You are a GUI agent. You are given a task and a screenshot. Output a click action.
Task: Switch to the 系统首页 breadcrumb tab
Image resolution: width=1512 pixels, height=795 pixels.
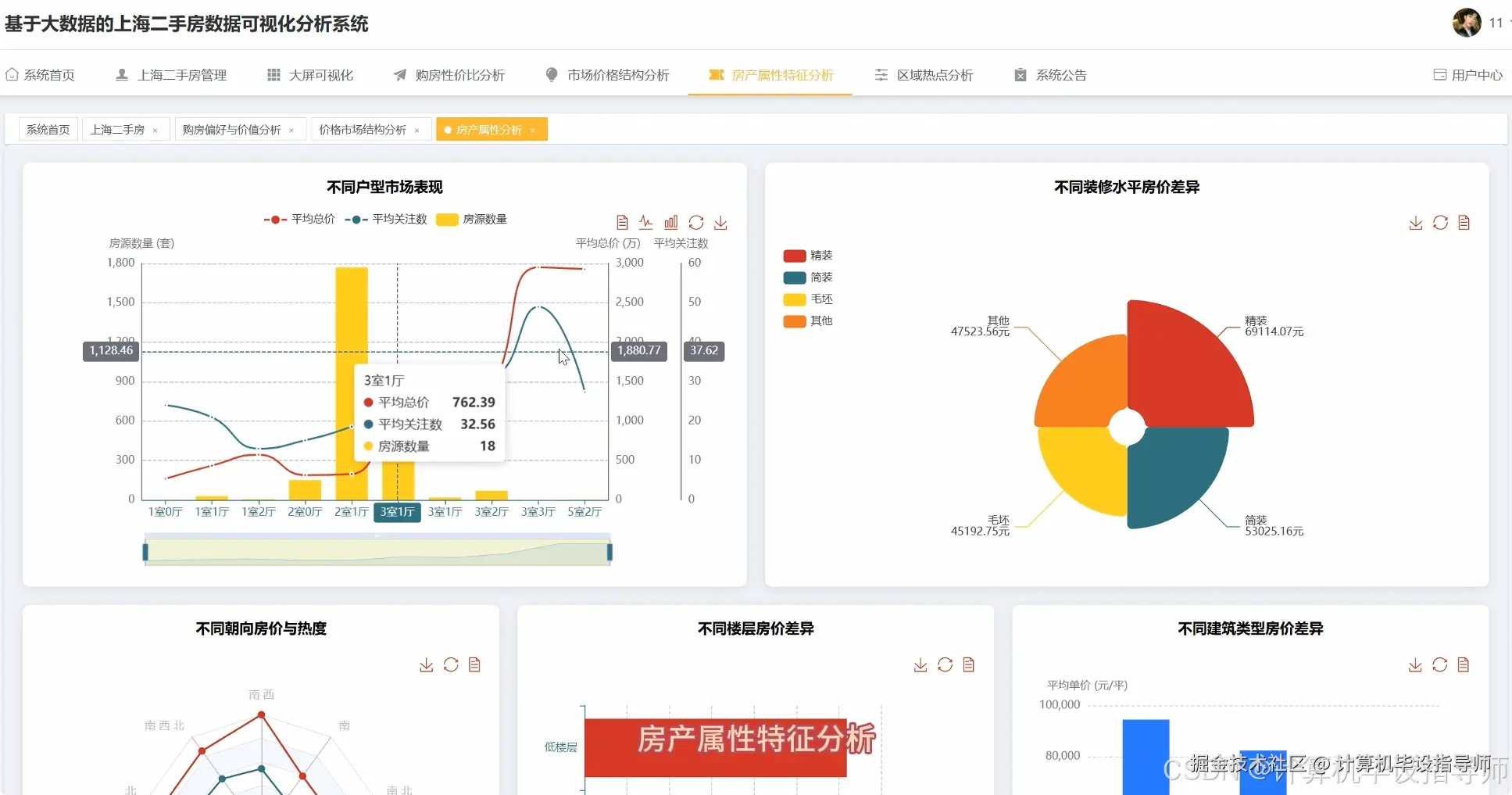point(48,129)
